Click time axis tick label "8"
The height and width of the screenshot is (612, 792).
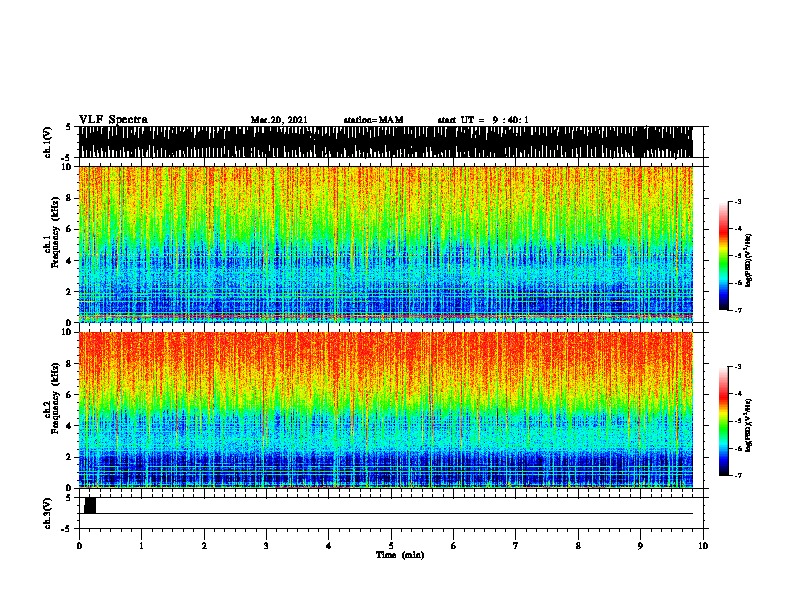tap(578, 546)
